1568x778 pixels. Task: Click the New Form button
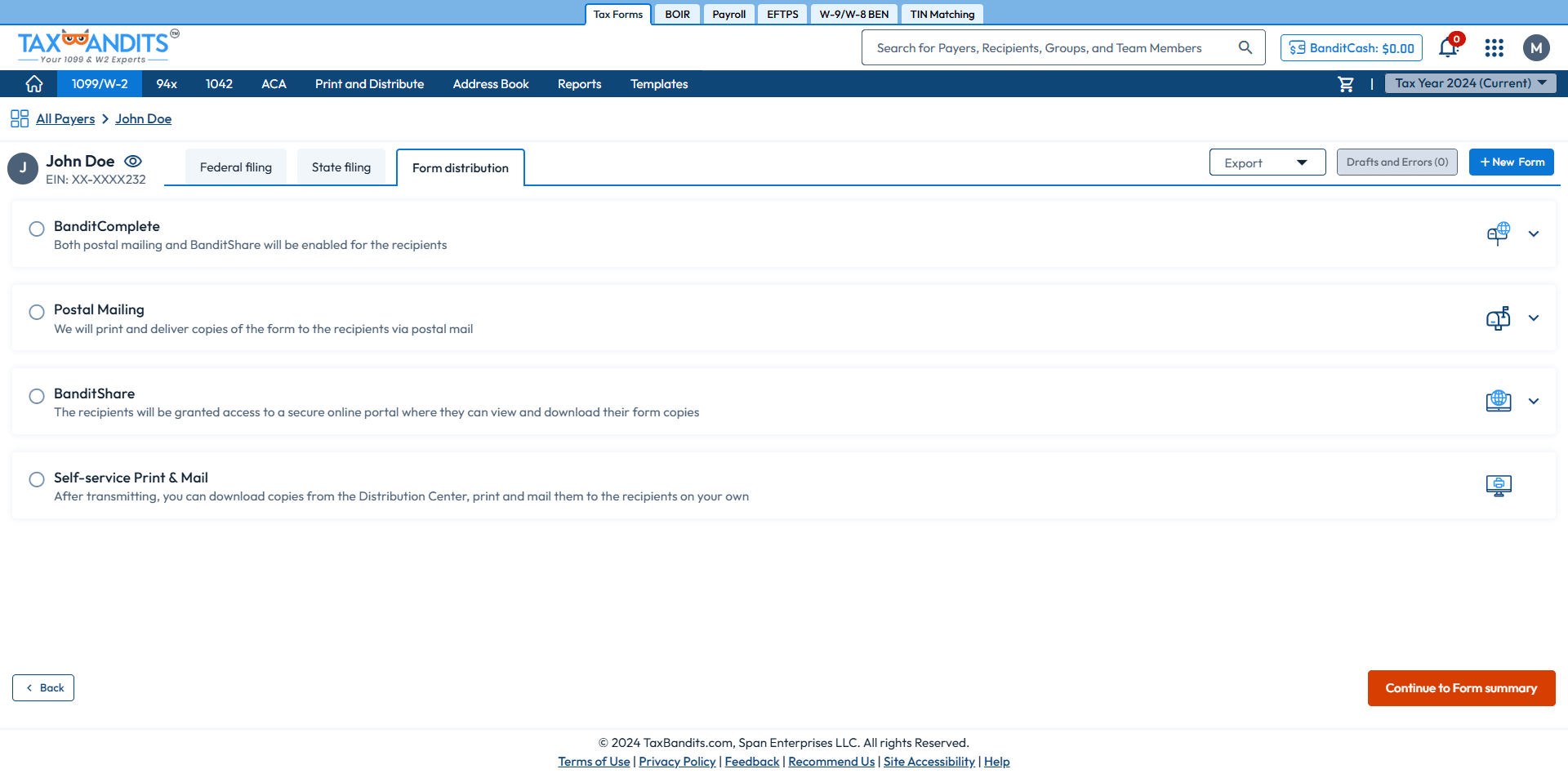1512,162
